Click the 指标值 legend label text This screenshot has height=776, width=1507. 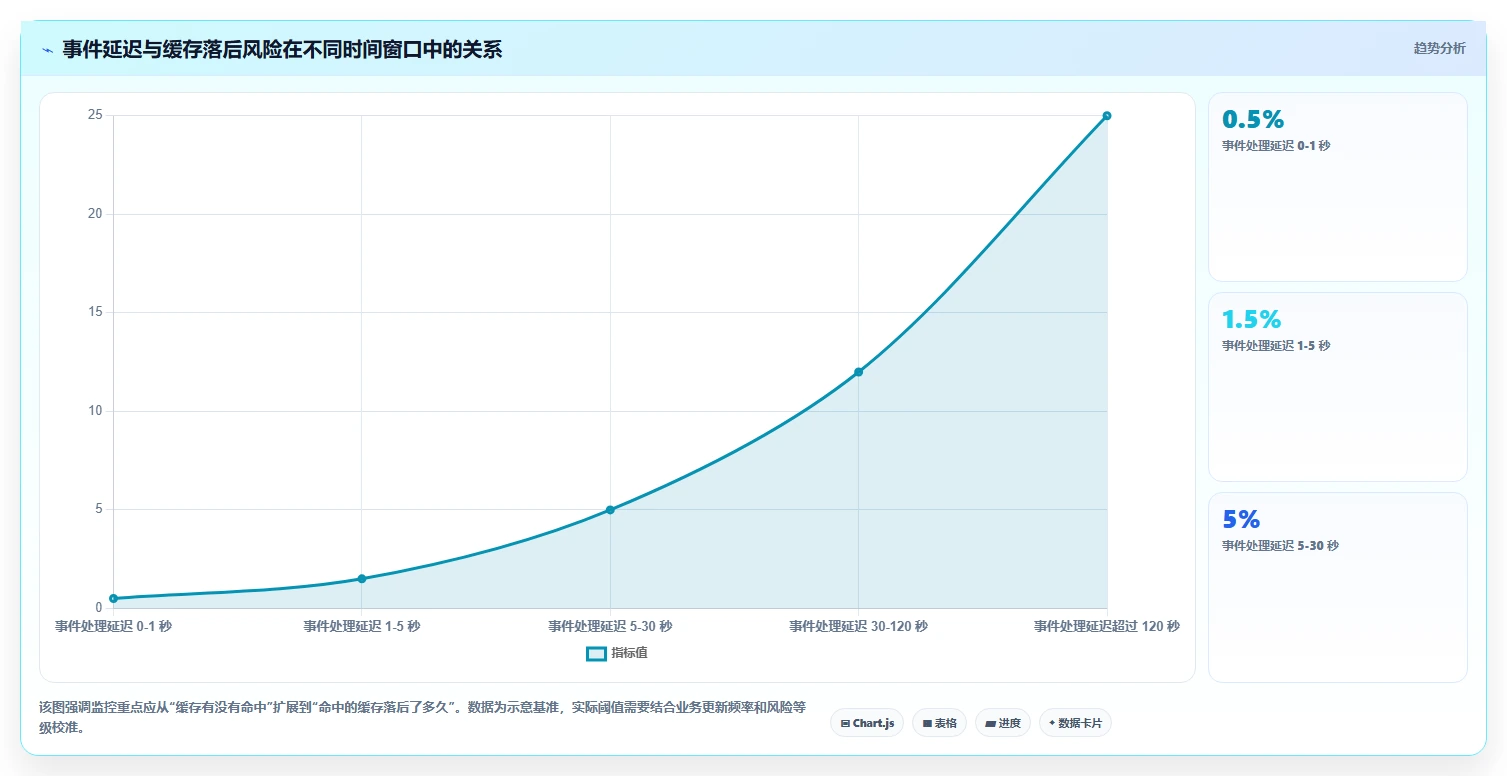629,653
